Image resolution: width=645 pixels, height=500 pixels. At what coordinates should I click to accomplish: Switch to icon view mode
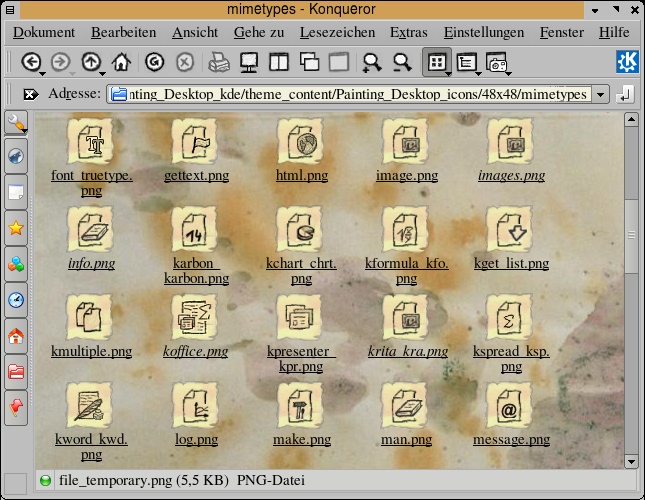pyautogui.click(x=436, y=62)
